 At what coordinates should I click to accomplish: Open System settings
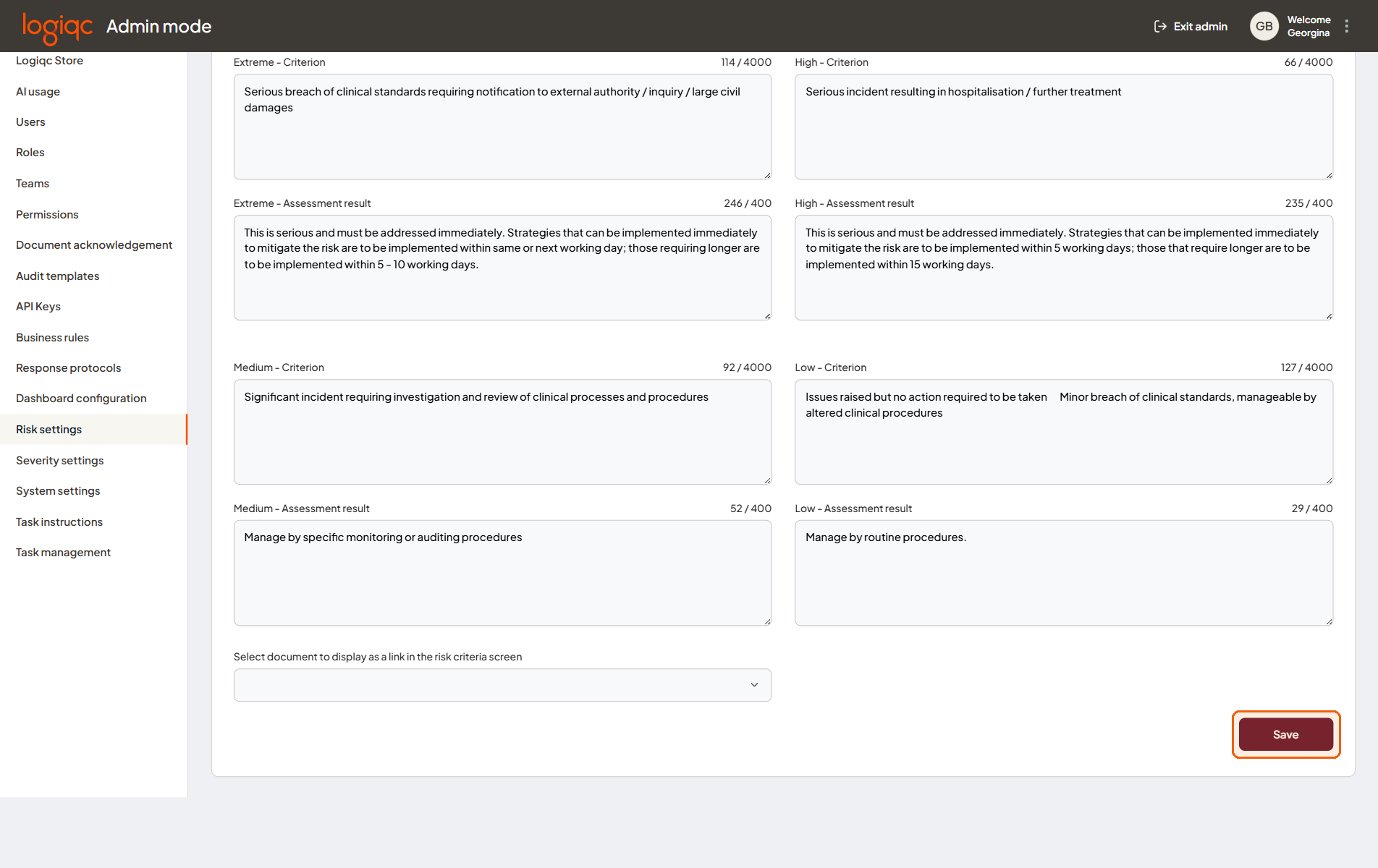click(x=58, y=491)
